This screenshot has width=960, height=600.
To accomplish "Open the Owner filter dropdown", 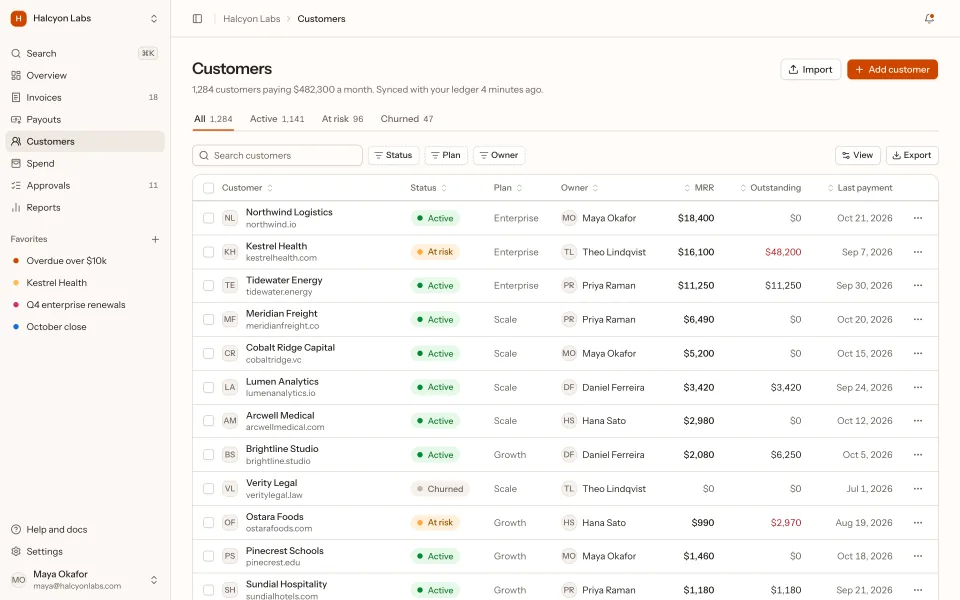I will coord(498,156).
